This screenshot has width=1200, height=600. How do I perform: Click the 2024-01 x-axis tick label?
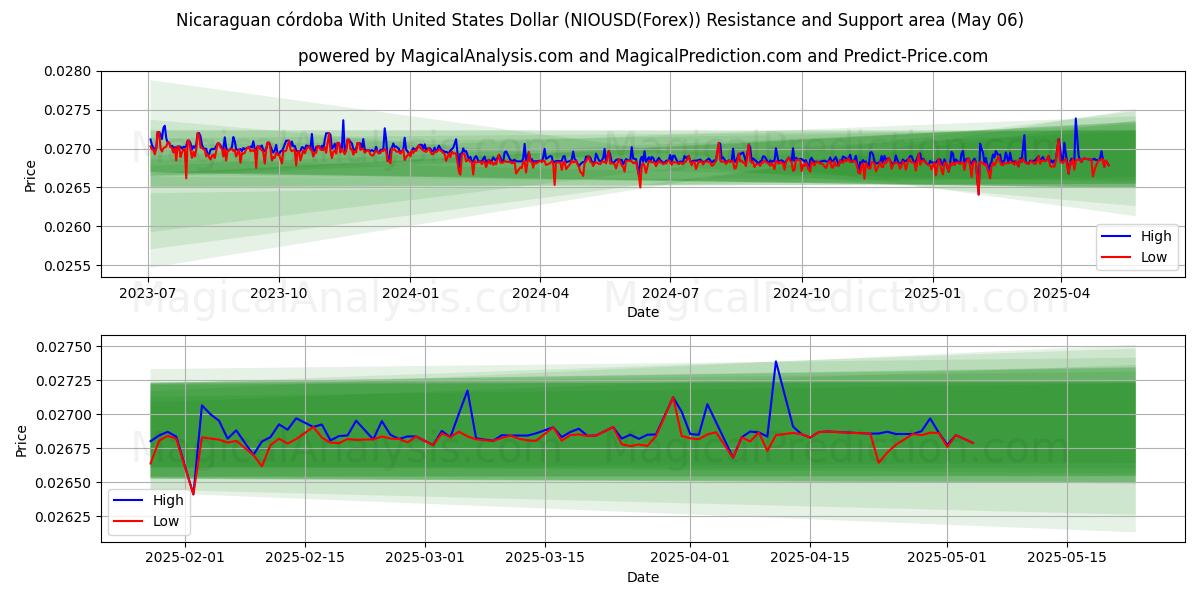[x=410, y=293]
